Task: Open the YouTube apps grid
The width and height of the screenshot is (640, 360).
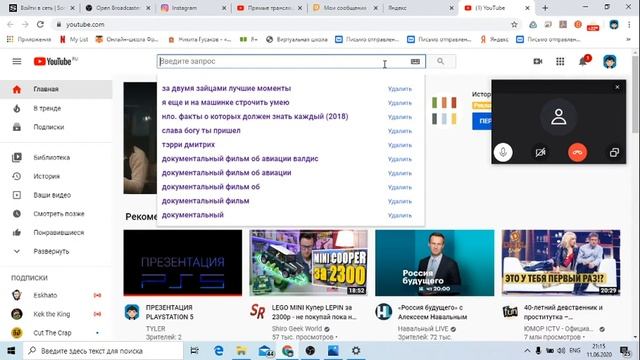Action: pos(560,61)
